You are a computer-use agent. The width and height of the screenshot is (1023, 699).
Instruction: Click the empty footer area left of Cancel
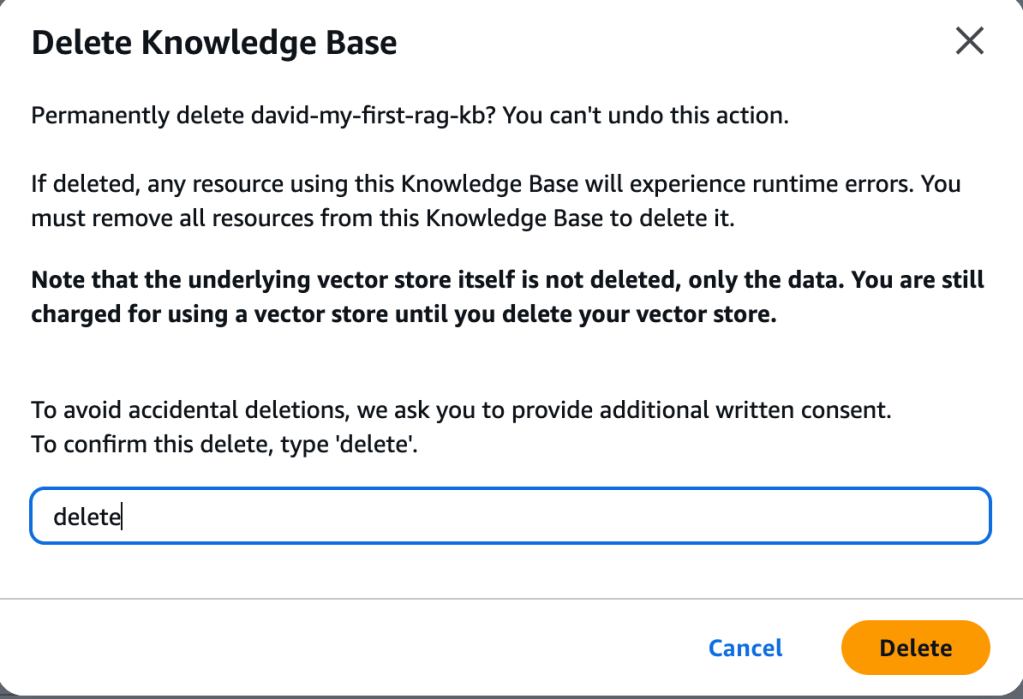(x=350, y=648)
